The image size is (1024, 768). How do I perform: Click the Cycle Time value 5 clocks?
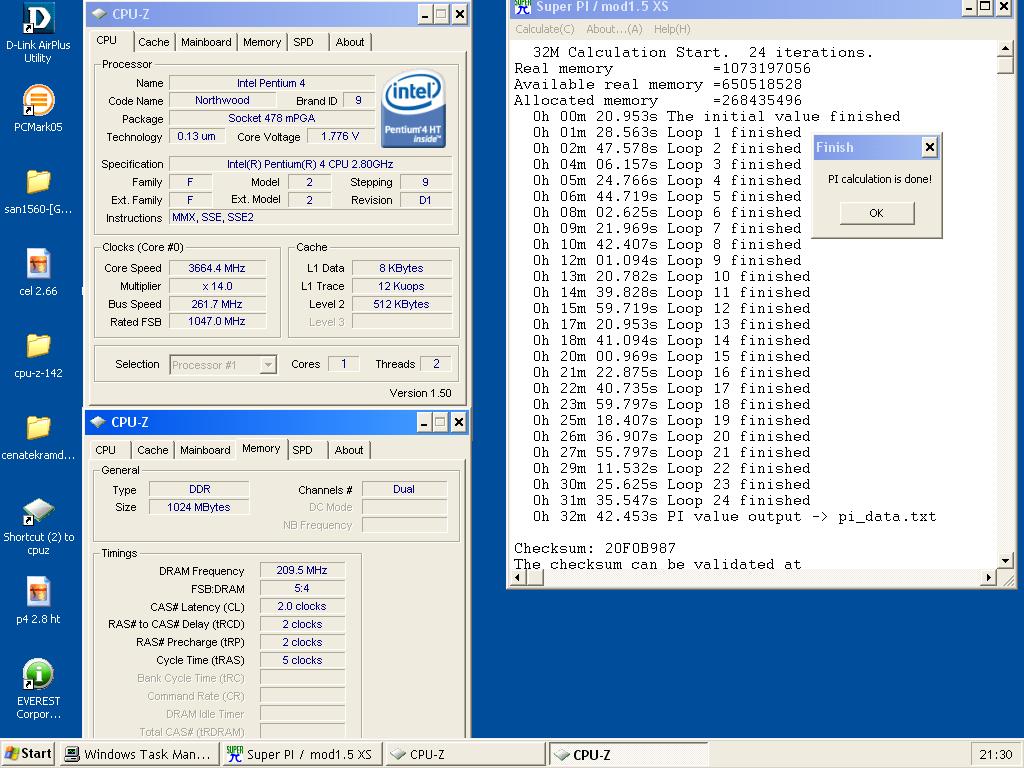[302, 660]
